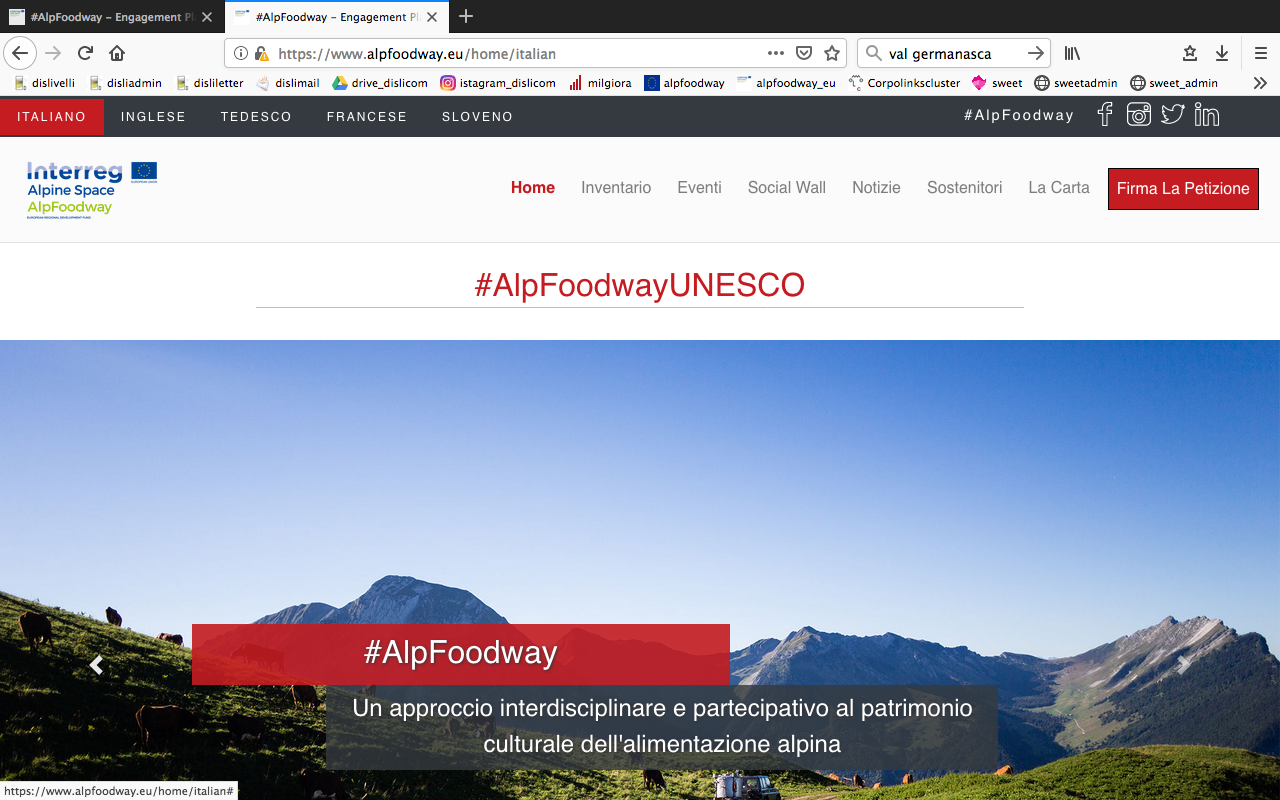The width and height of the screenshot is (1280, 800).
Task: Click the slide caption about approccio interdisciplinare
Action: pyautogui.click(x=662, y=726)
